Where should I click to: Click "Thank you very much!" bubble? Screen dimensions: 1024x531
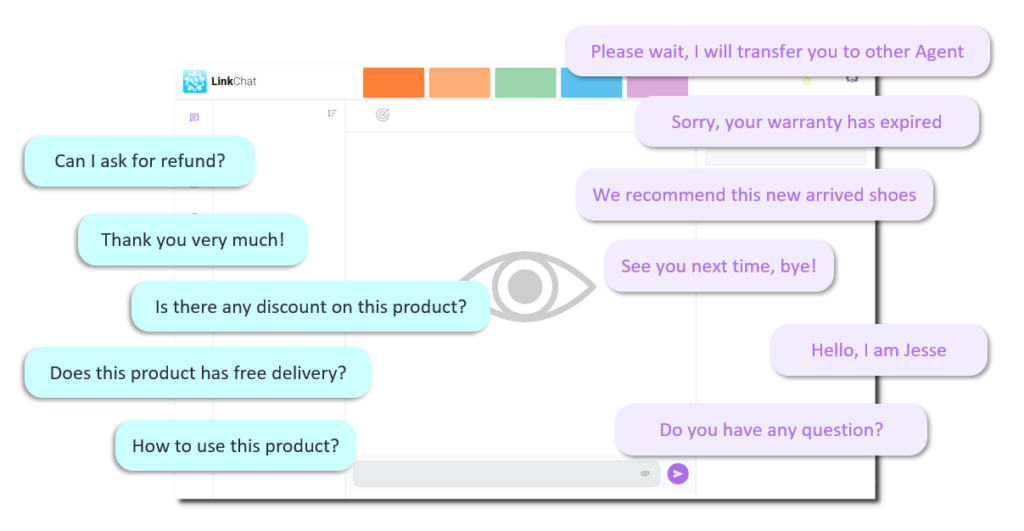click(x=193, y=240)
